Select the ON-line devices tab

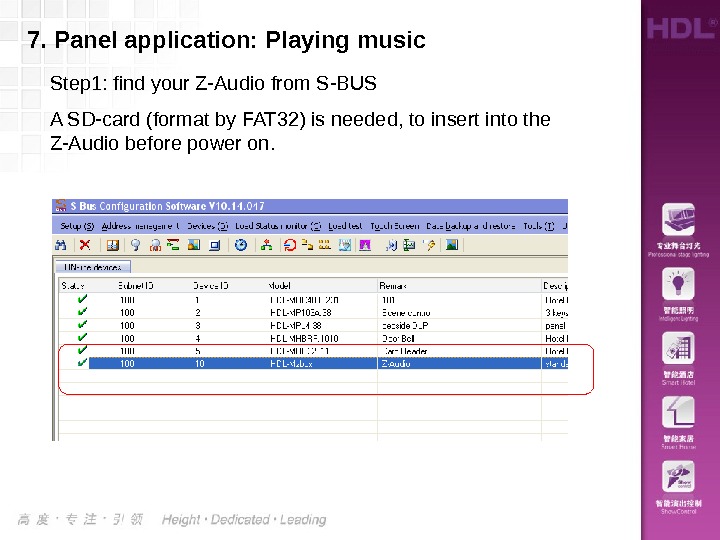tap(93, 267)
